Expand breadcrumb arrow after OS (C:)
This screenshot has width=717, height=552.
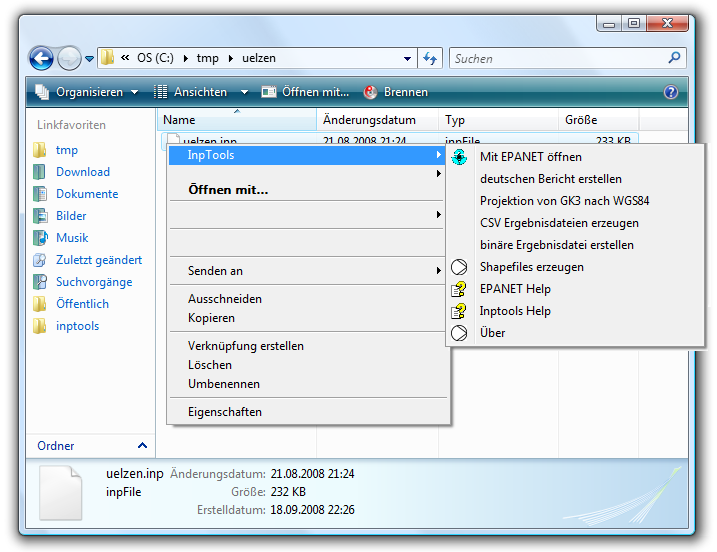pos(186,59)
